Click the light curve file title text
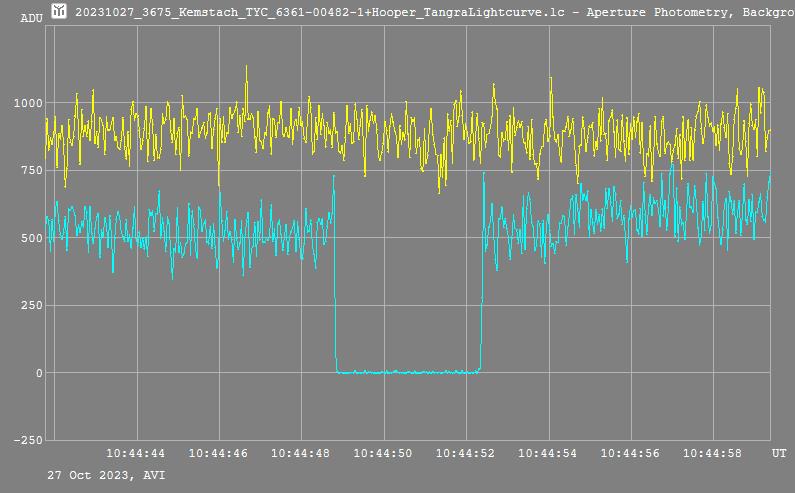 (x=435, y=12)
